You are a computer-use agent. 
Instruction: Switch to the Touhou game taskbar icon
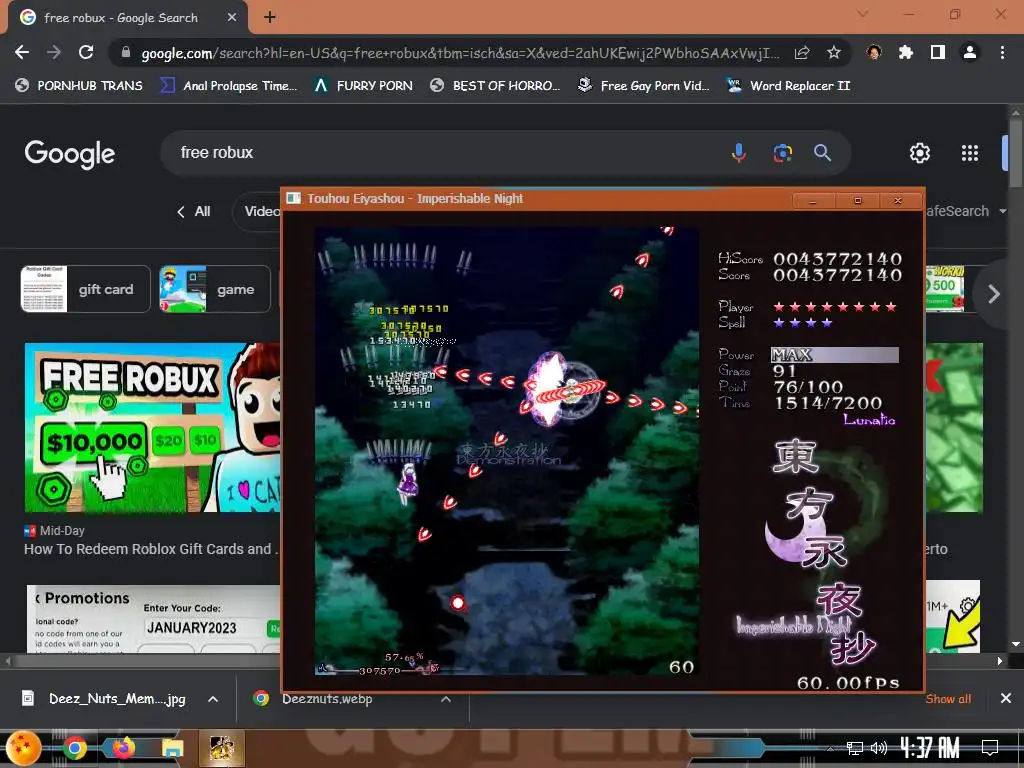[221, 748]
